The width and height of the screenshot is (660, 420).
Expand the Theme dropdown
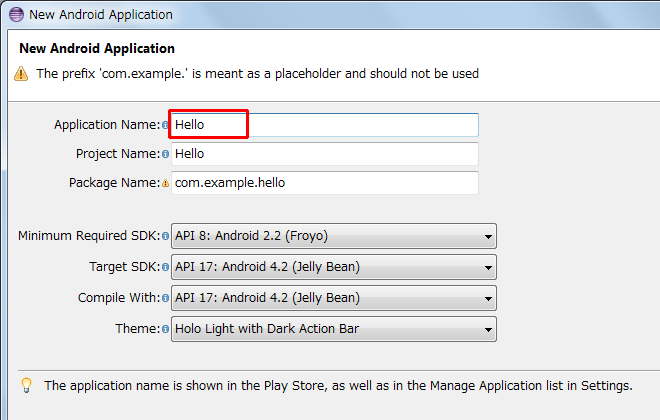click(334, 328)
